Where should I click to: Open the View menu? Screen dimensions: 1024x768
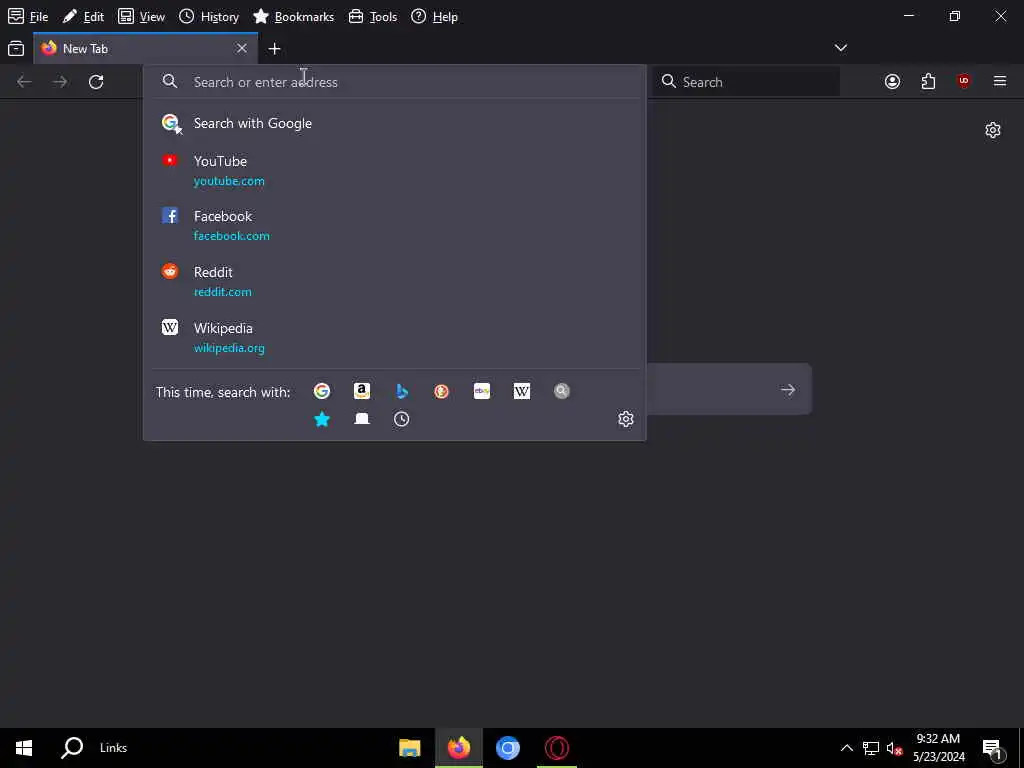click(x=141, y=16)
